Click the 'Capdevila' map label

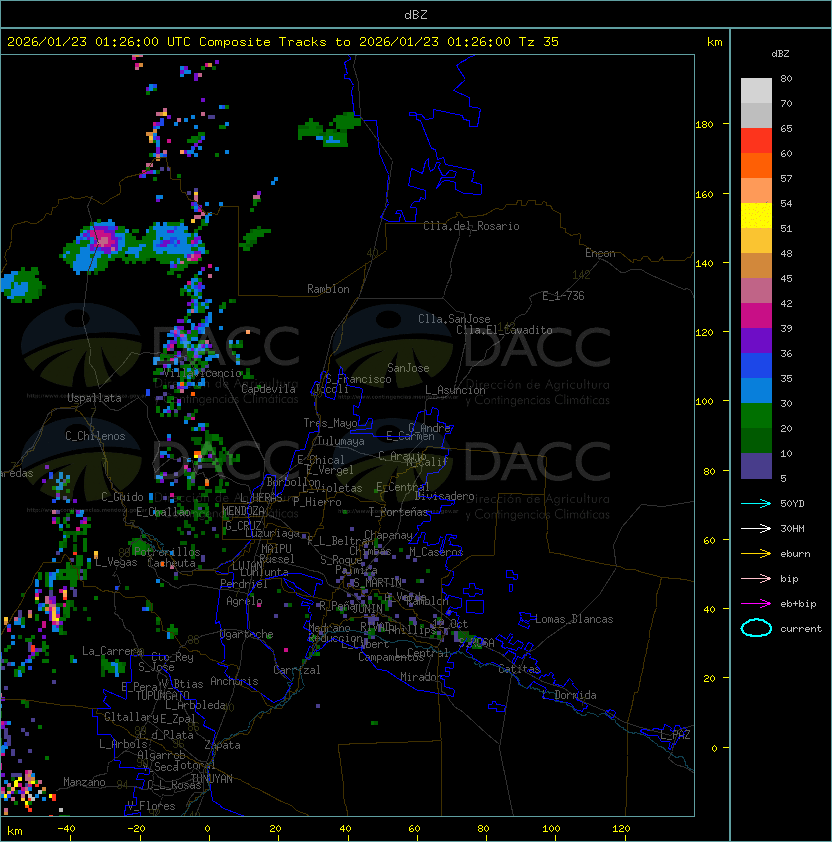point(268,389)
